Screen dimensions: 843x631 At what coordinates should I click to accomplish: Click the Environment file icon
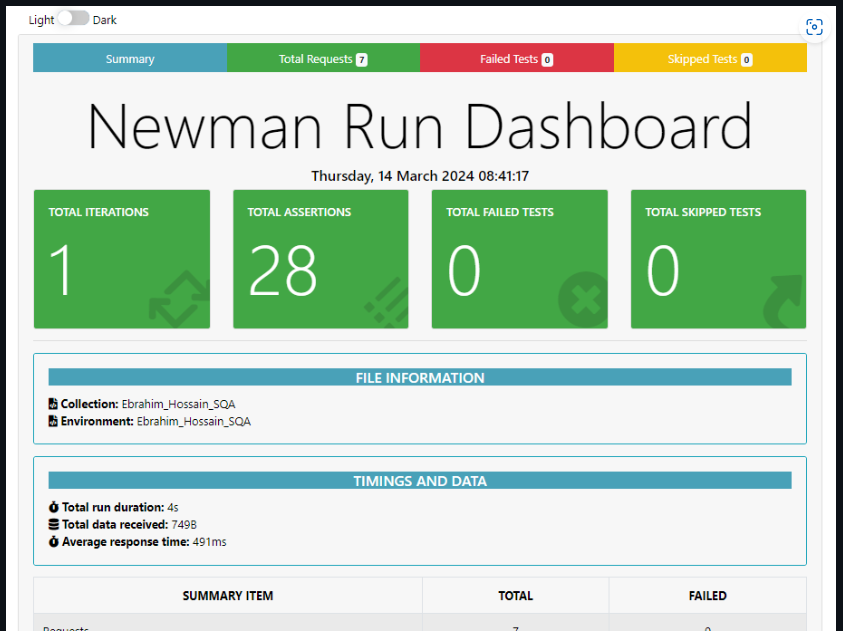coord(54,421)
